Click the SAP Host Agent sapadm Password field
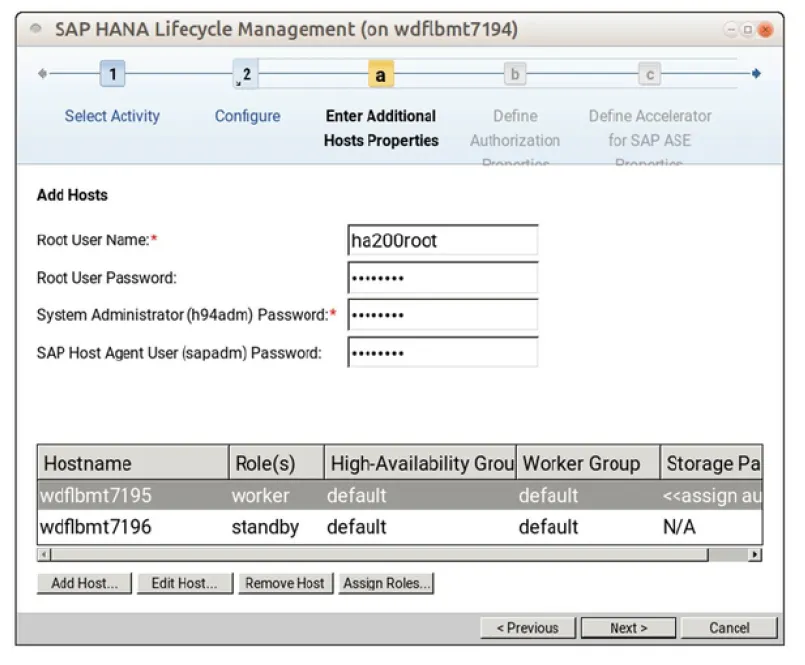The image size is (805, 665). pyautogui.click(x=443, y=352)
